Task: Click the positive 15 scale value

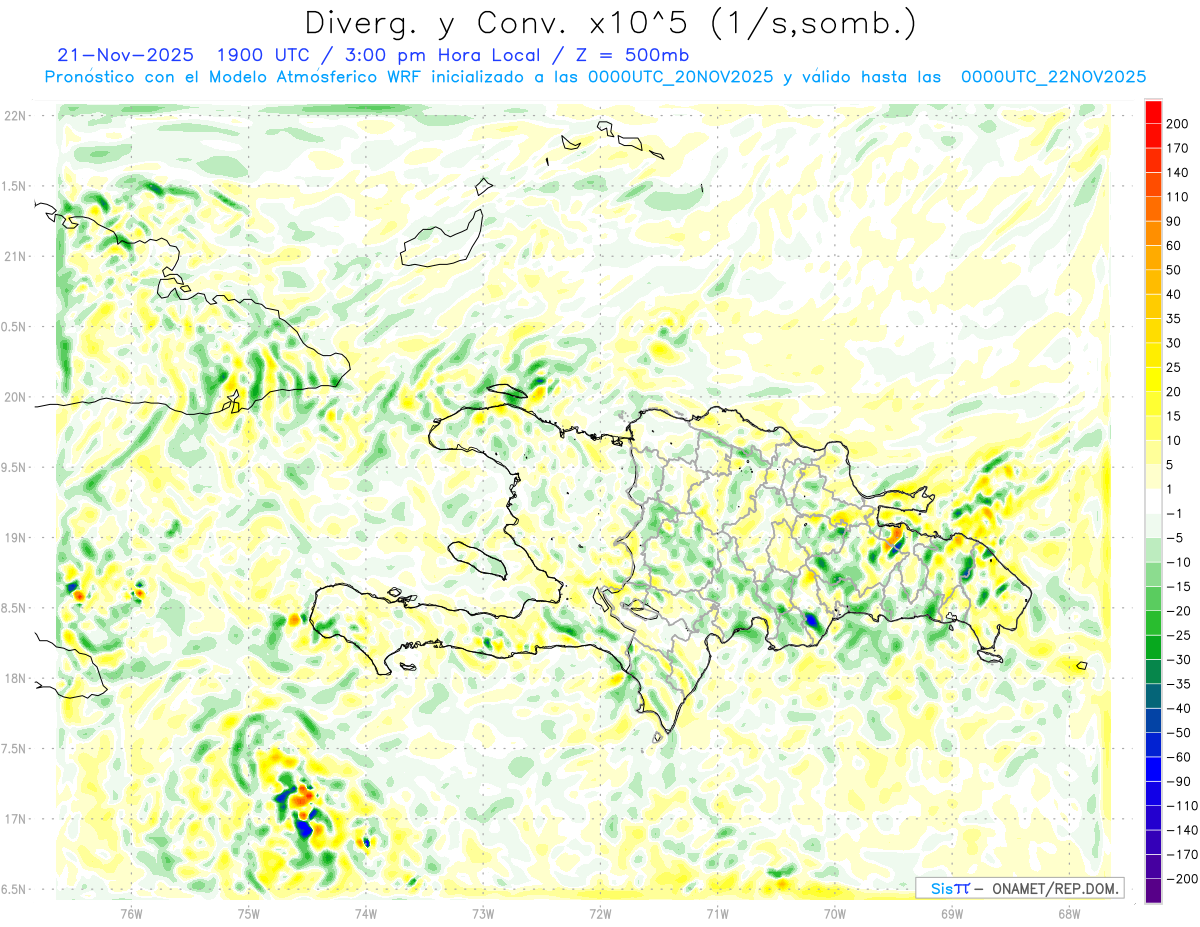Action: coord(1174,416)
